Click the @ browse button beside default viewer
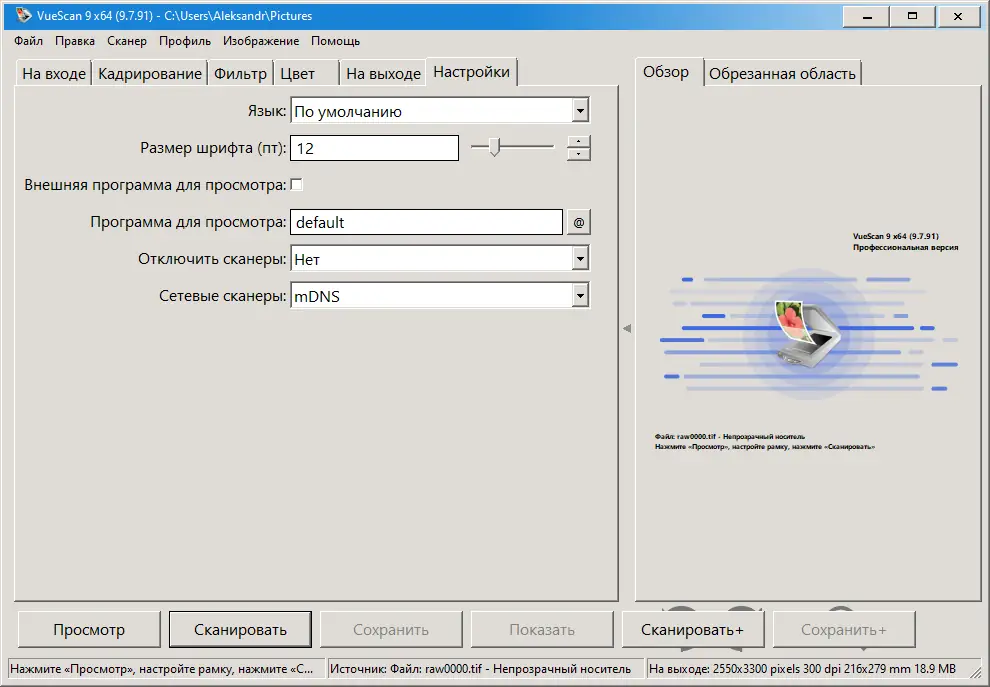The height and width of the screenshot is (687, 990). pos(578,222)
